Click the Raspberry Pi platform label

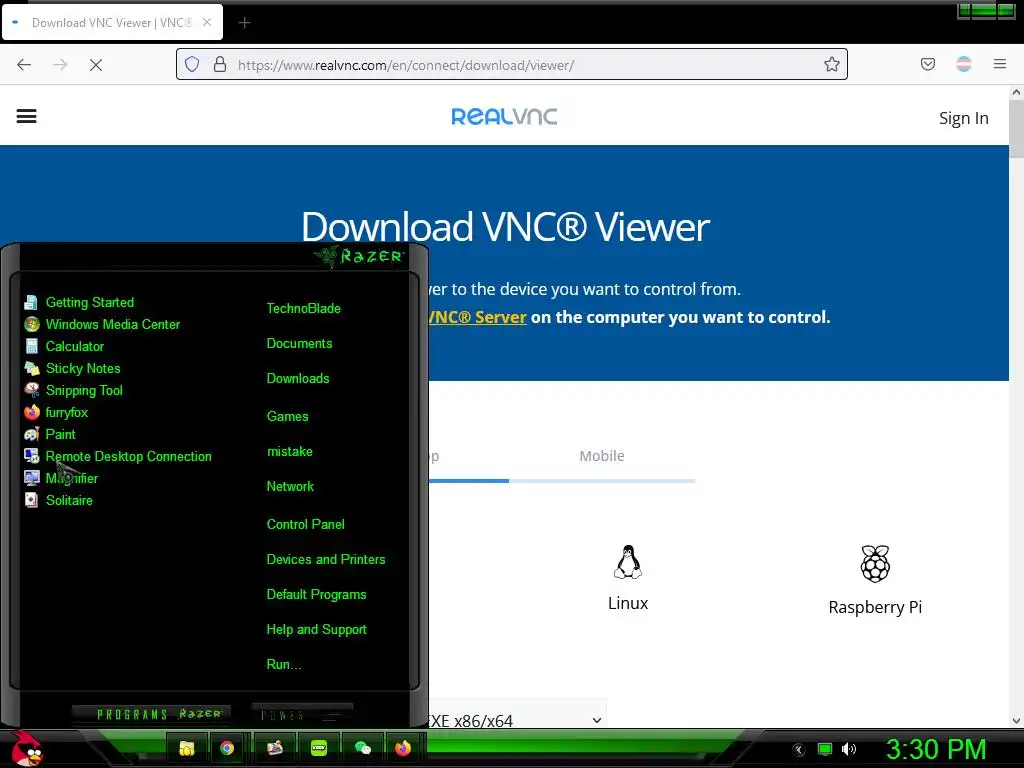pos(875,607)
